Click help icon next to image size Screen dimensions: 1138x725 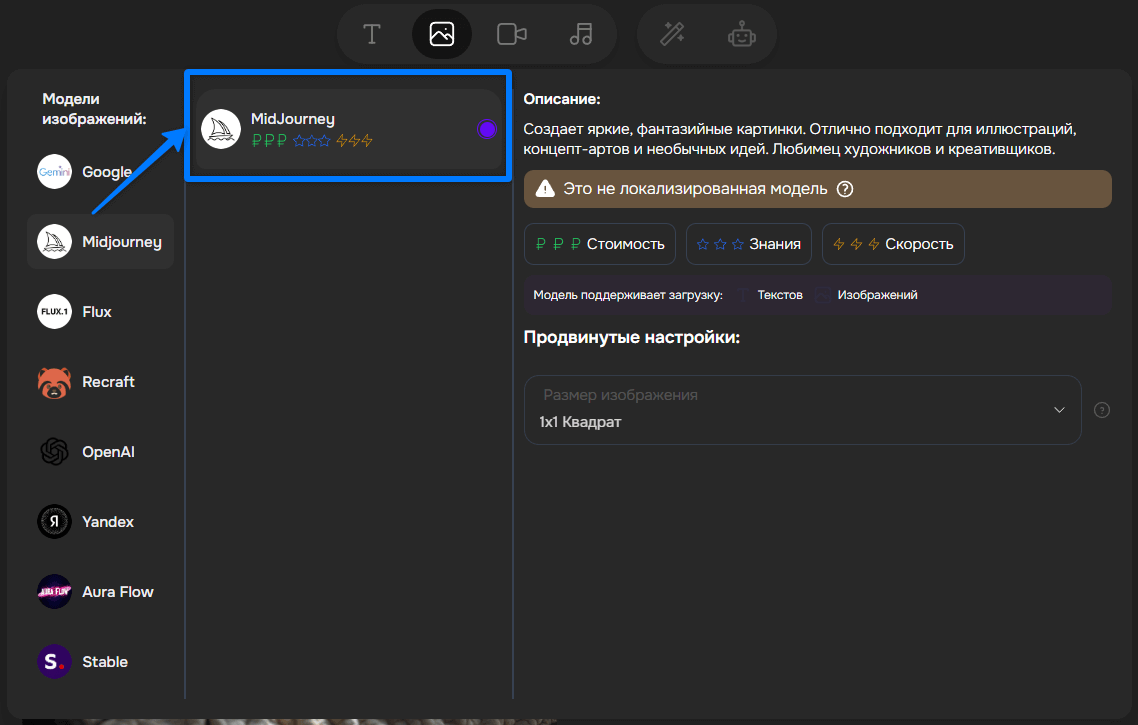[x=1102, y=410]
